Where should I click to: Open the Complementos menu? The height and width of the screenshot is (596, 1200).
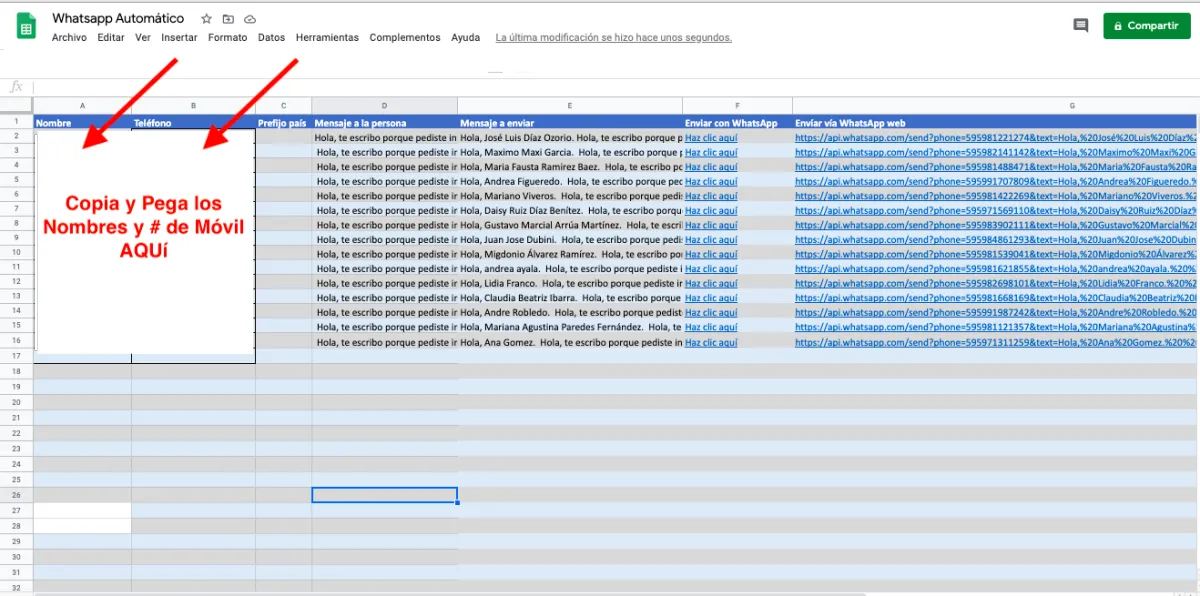coord(405,38)
